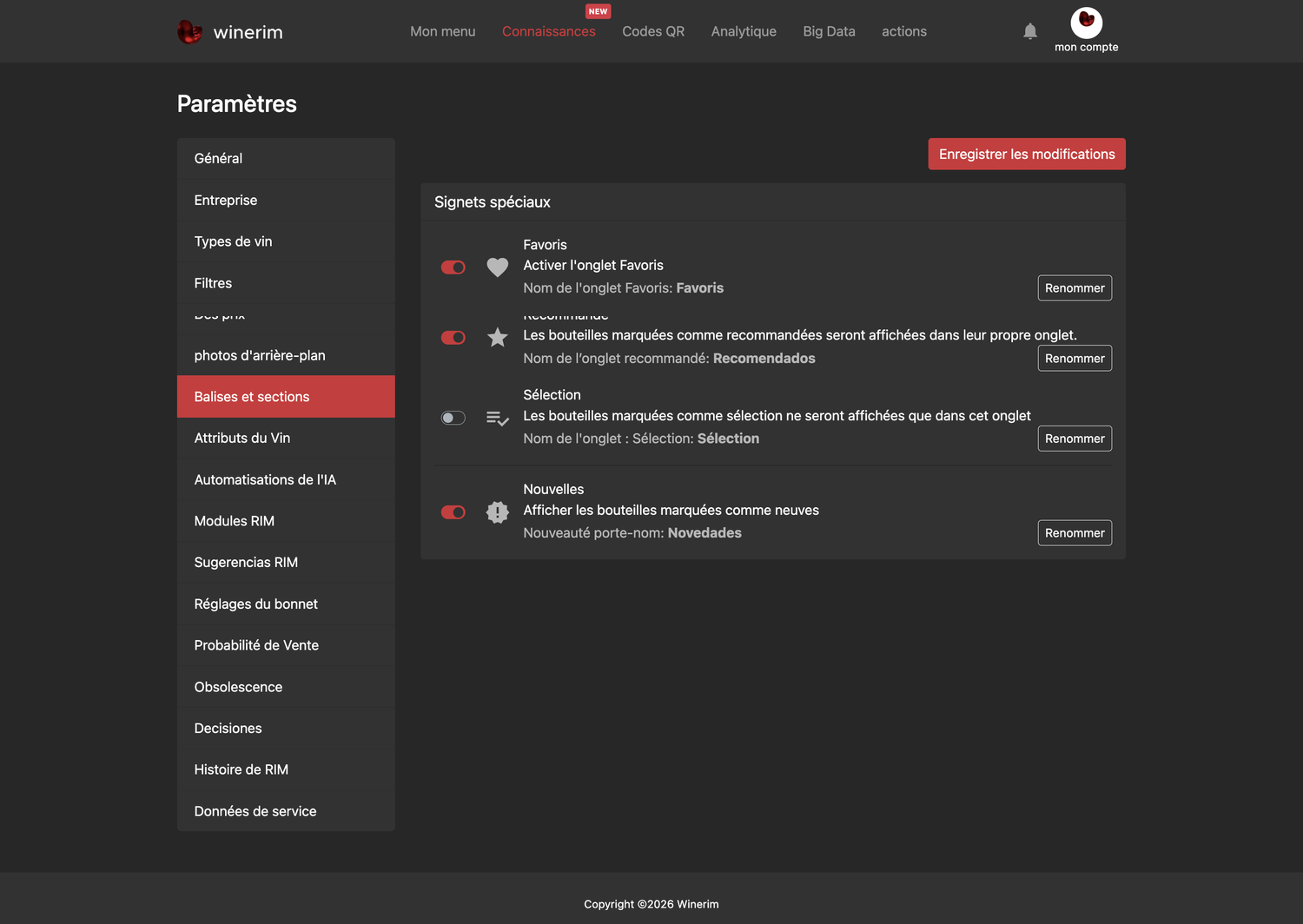This screenshot has width=1303, height=924.
Task: Rename the Favoris tab
Action: coord(1075,288)
